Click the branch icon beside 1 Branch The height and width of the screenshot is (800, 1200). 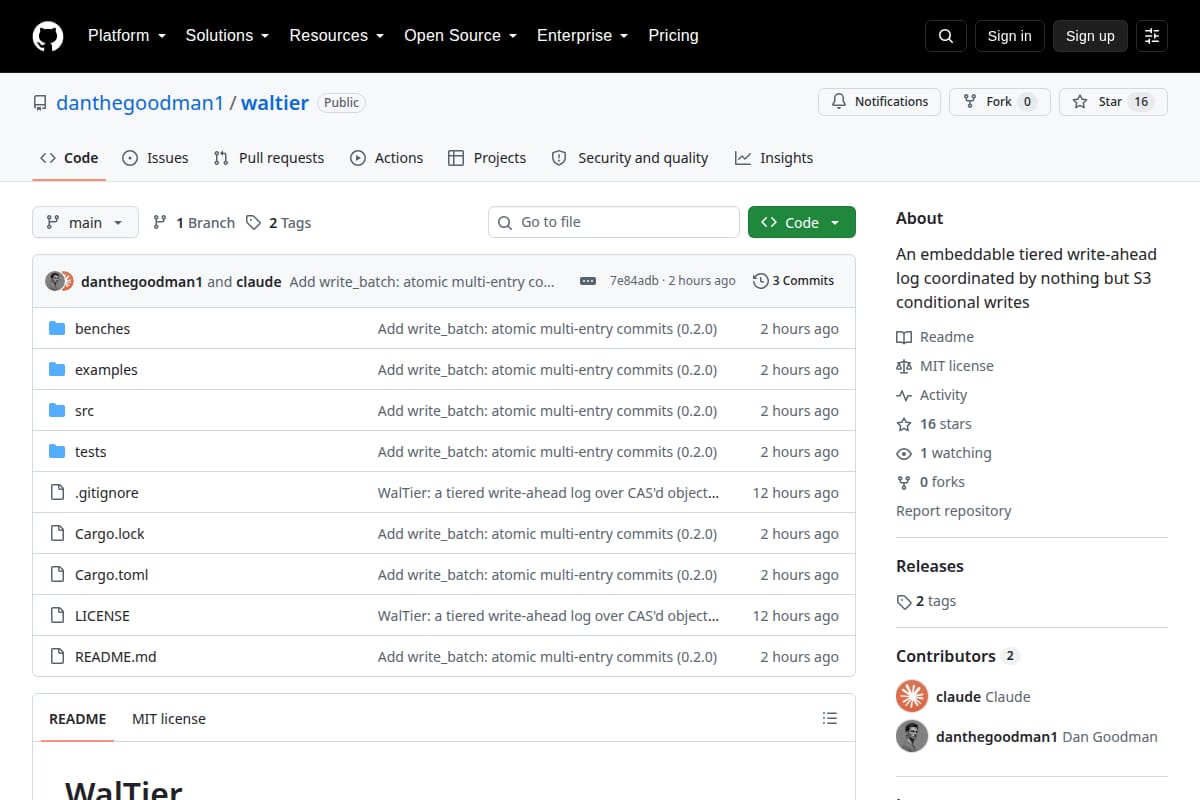pos(160,223)
